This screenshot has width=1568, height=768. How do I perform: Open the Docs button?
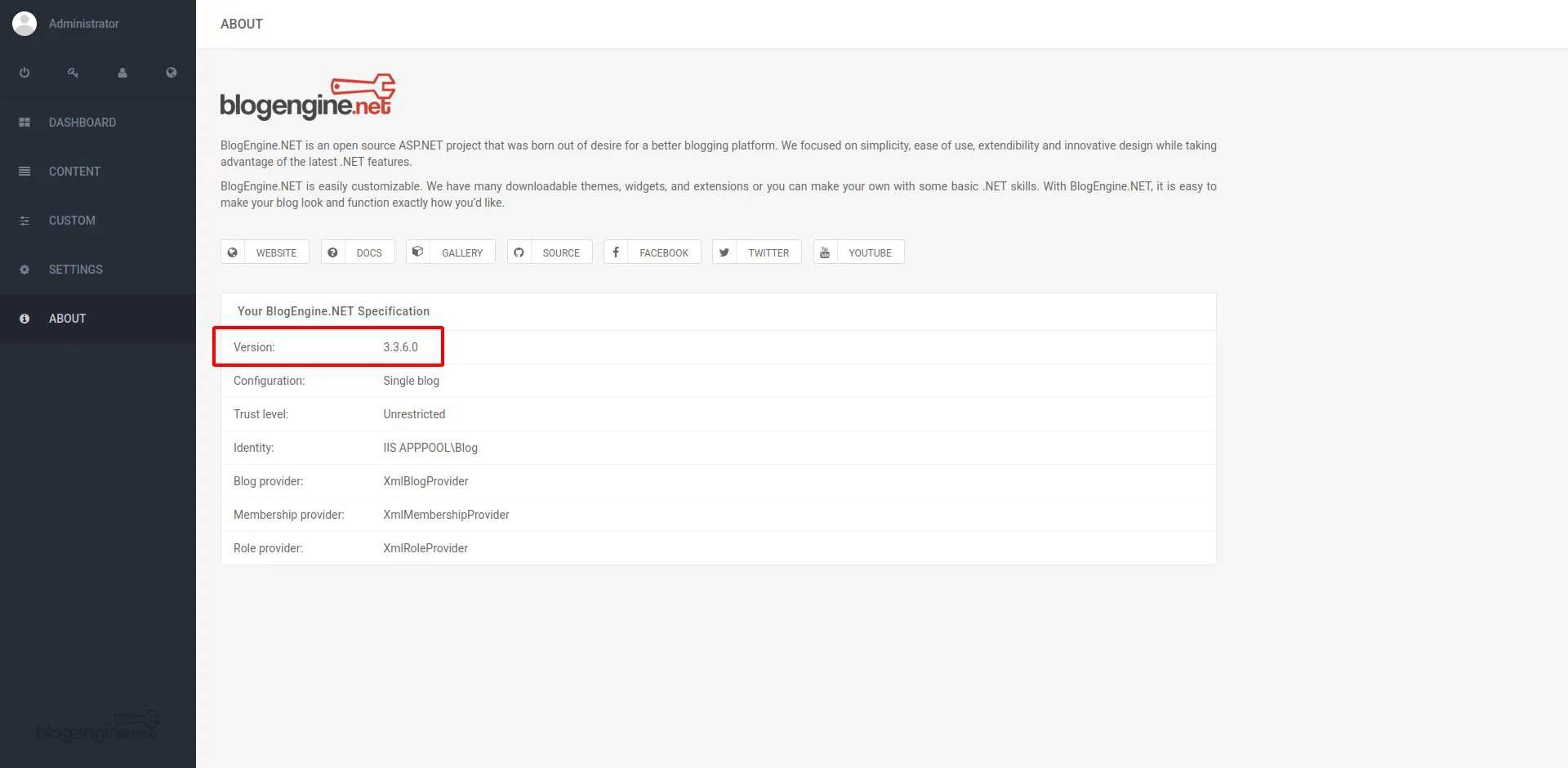coord(358,252)
